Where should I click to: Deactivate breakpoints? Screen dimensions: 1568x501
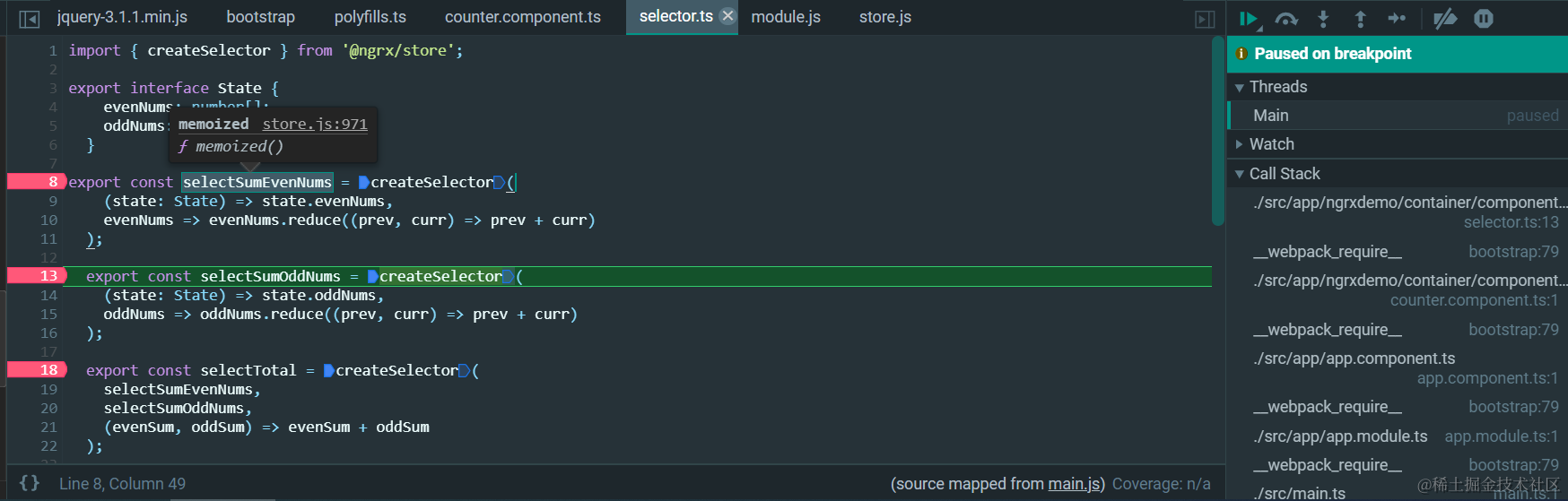(x=1445, y=19)
